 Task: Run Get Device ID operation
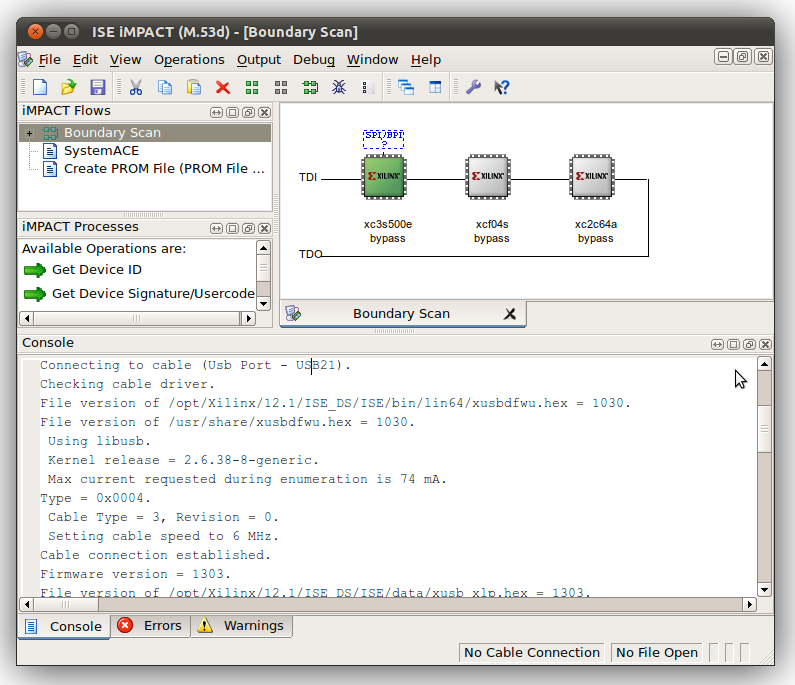coord(97,270)
